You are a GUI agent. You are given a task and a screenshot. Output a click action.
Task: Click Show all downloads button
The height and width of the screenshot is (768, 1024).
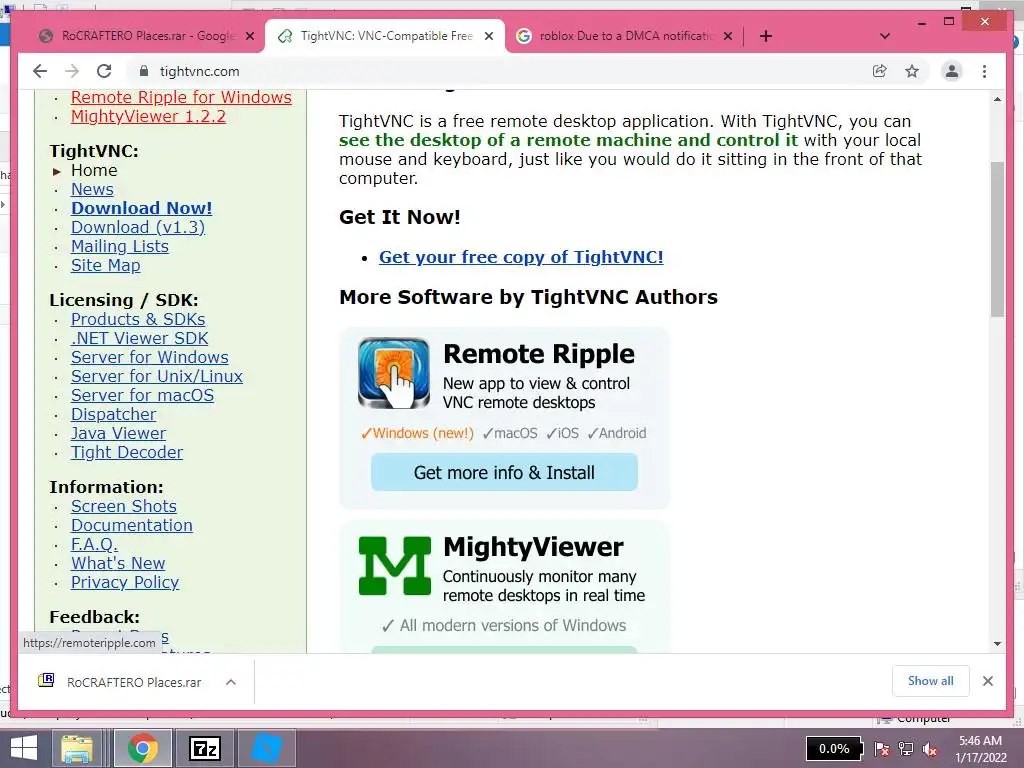(x=931, y=681)
